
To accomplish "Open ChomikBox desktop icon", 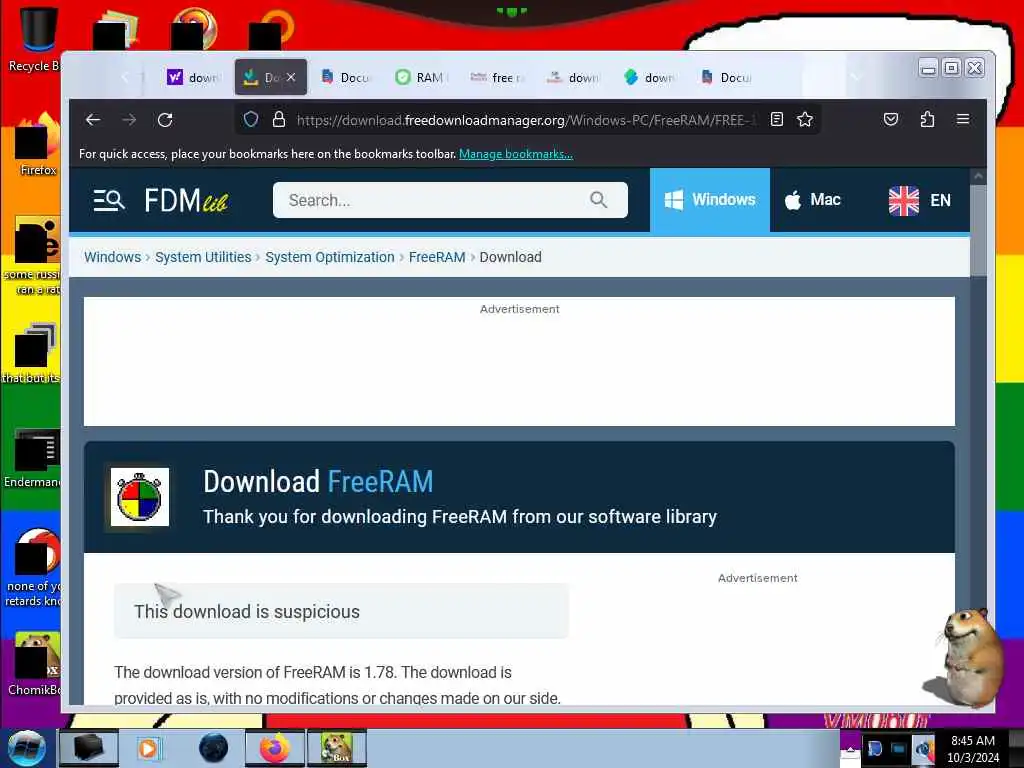I will click(x=34, y=664).
